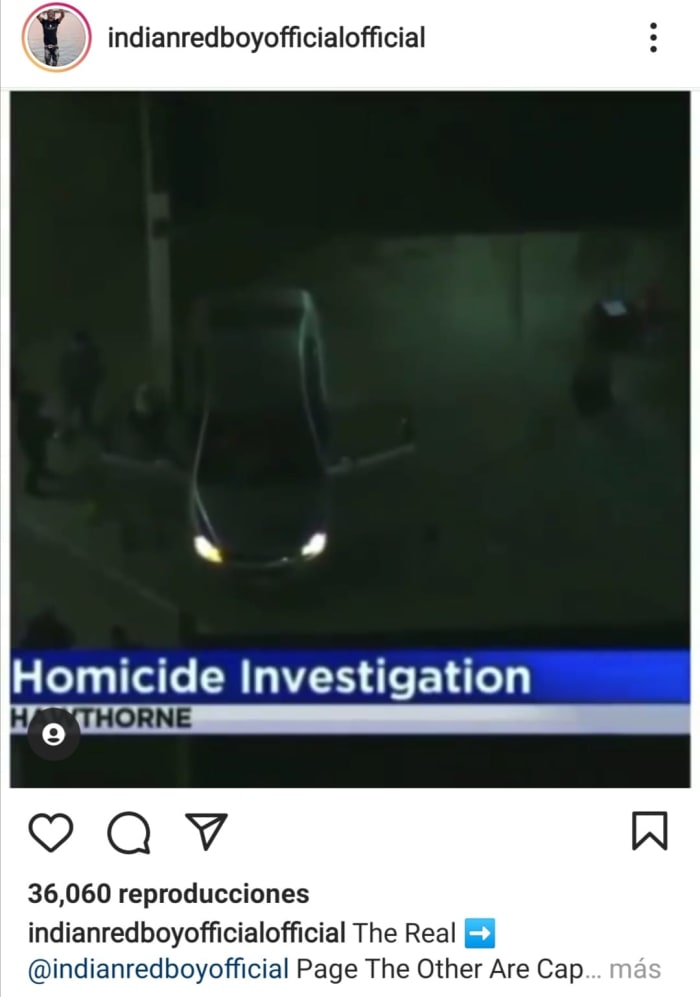Tap the car with headlights in the video
The width and height of the screenshot is (700, 997).
tap(259, 432)
